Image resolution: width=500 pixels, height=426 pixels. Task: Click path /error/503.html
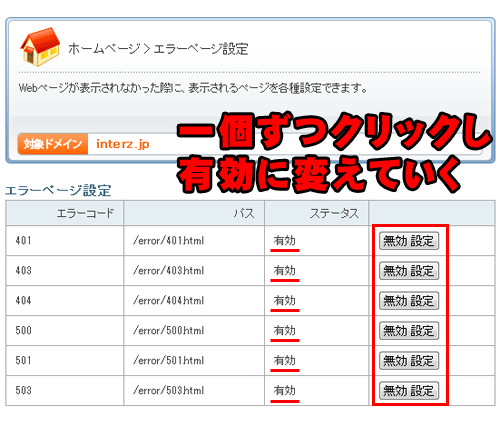pos(168,390)
